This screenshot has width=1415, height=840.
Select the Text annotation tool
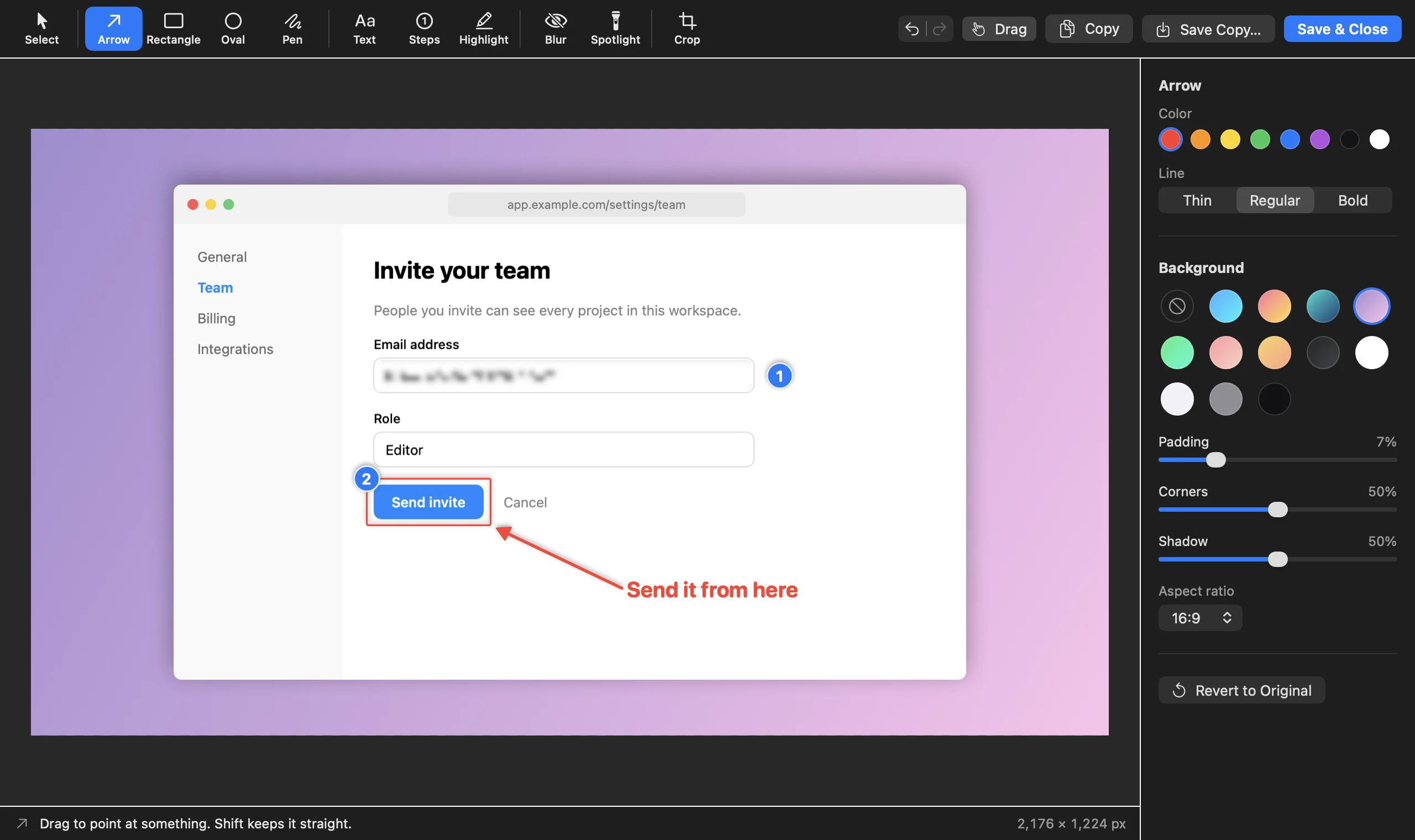(364, 29)
